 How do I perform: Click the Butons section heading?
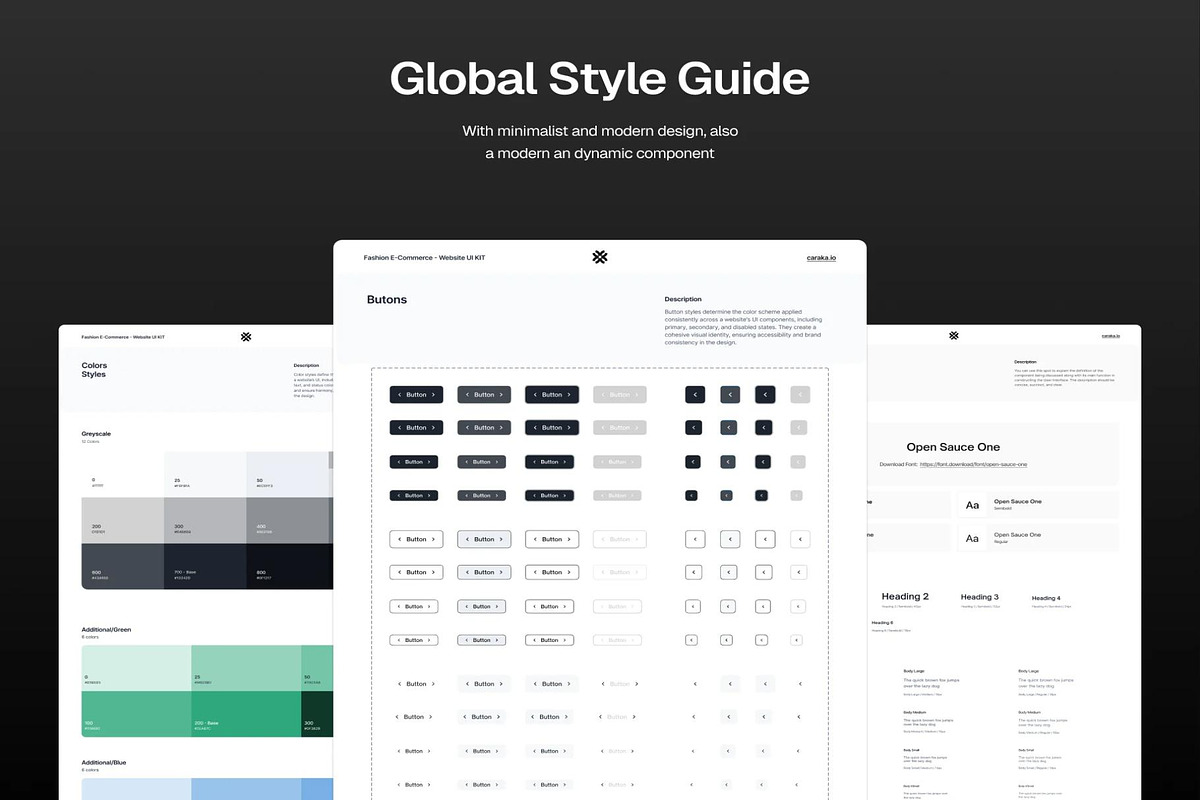386,299
